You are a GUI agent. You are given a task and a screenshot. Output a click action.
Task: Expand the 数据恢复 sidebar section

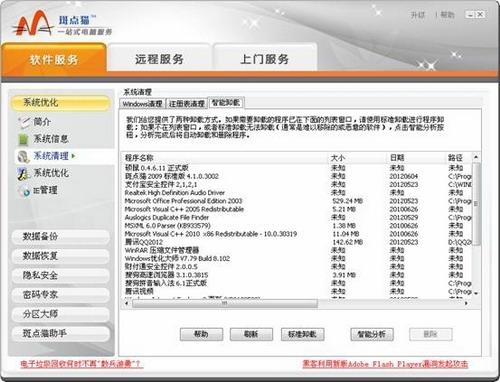[61, 256]
